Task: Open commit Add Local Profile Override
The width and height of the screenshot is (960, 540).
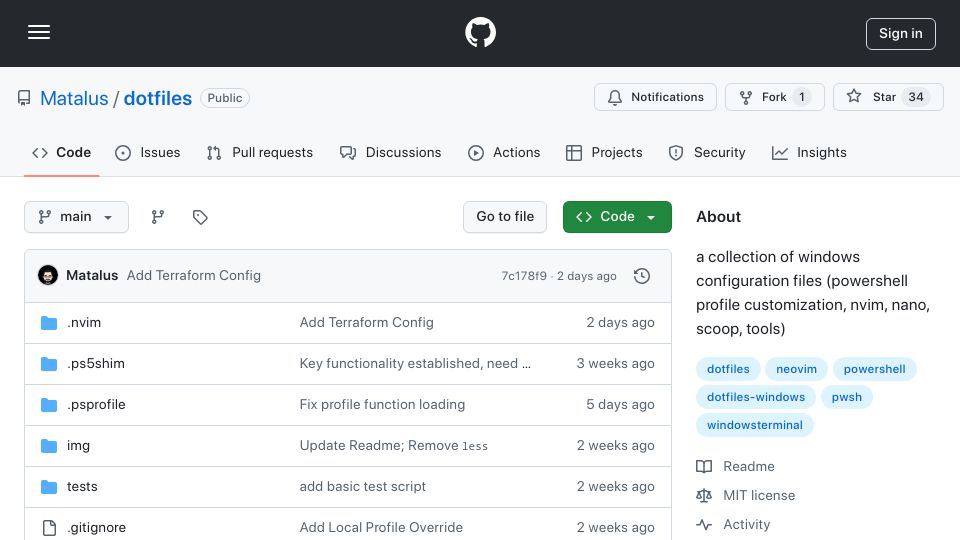Action: (x=381, y=528)
